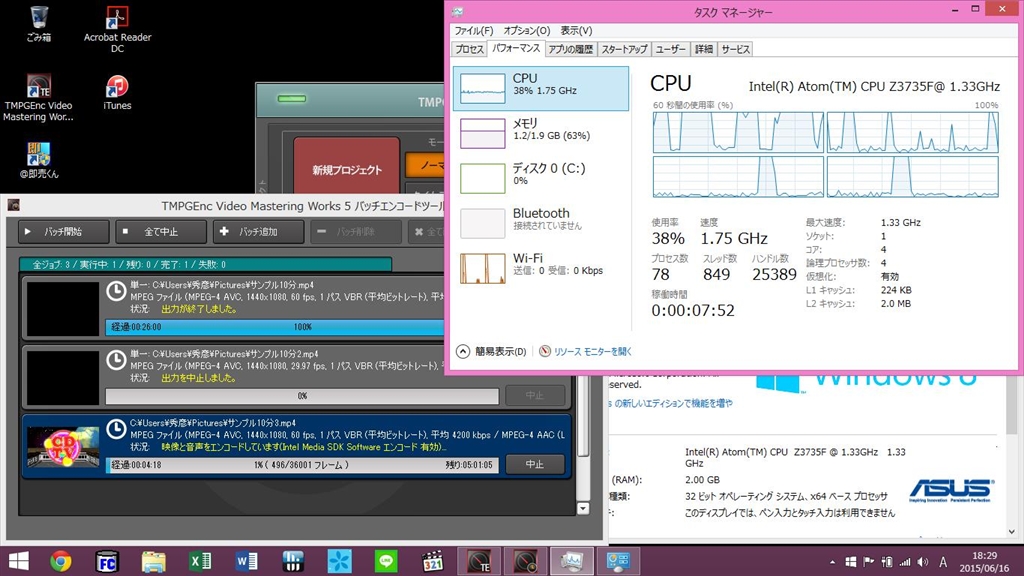This screenshot has height=576, width=1024.
Task: Click the batch list scroll down arrow
Action: (583, 508)
